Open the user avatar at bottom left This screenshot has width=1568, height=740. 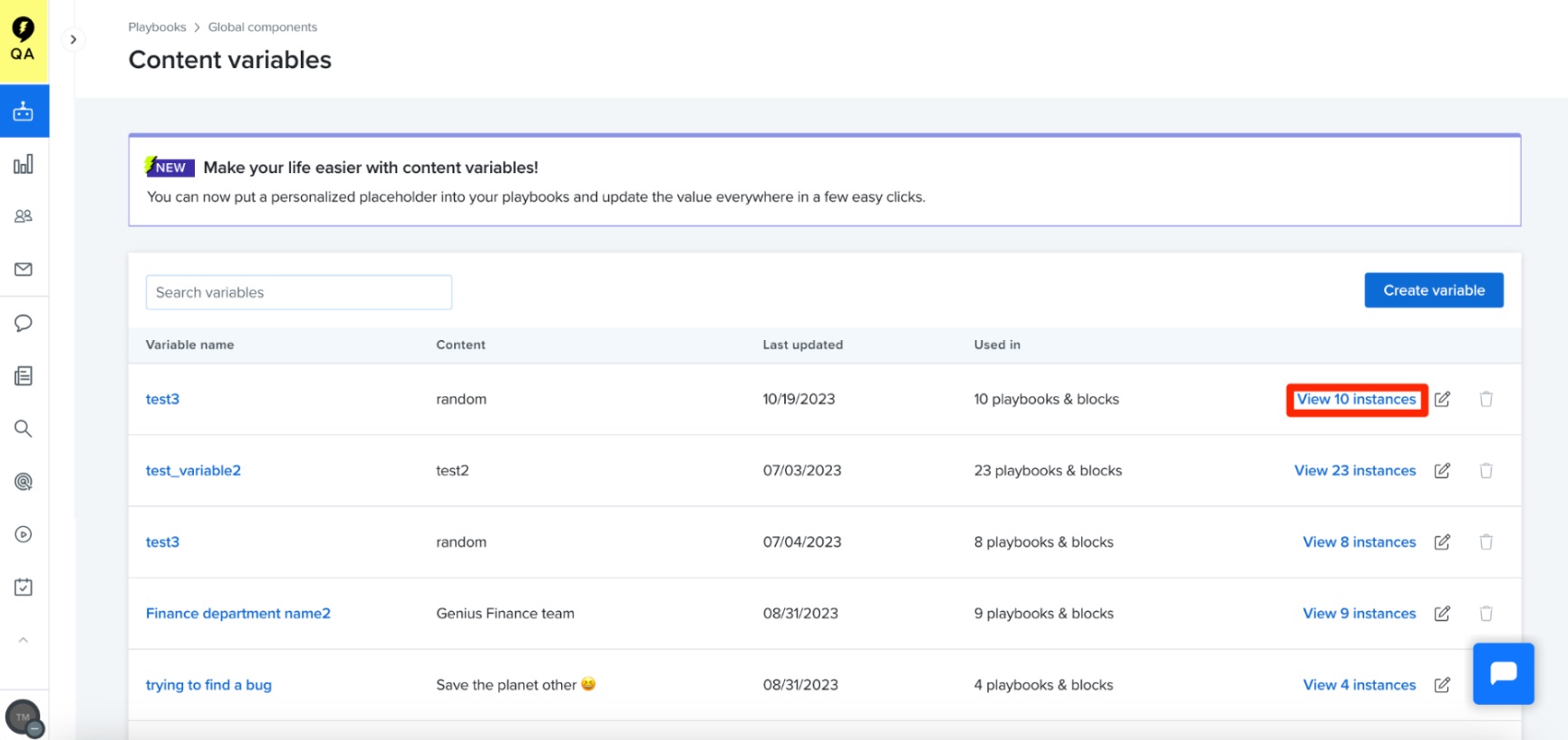[x=24, y=717]
